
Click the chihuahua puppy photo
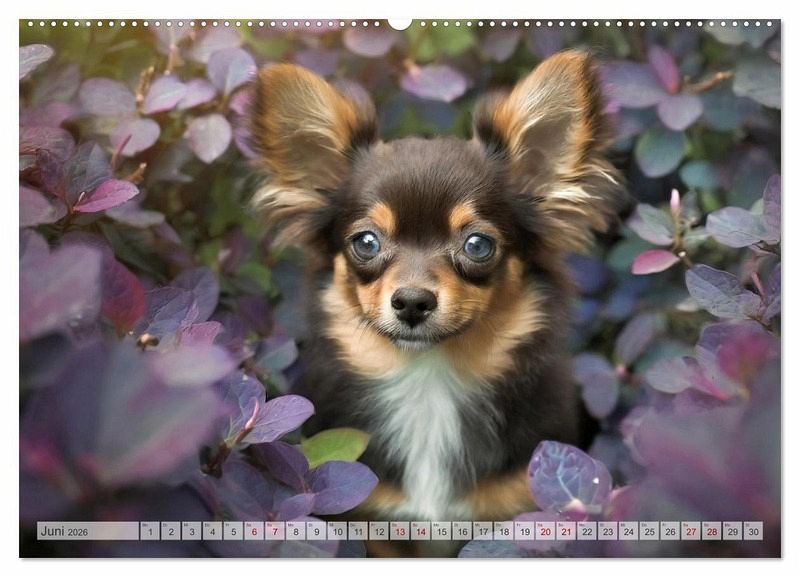400,288
